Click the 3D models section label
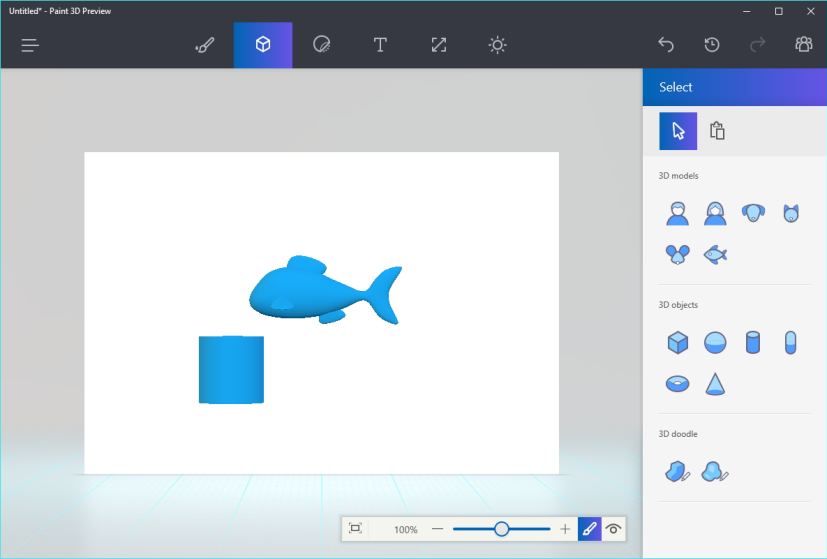This screenshot has height=559, width=827. (678, 176)
